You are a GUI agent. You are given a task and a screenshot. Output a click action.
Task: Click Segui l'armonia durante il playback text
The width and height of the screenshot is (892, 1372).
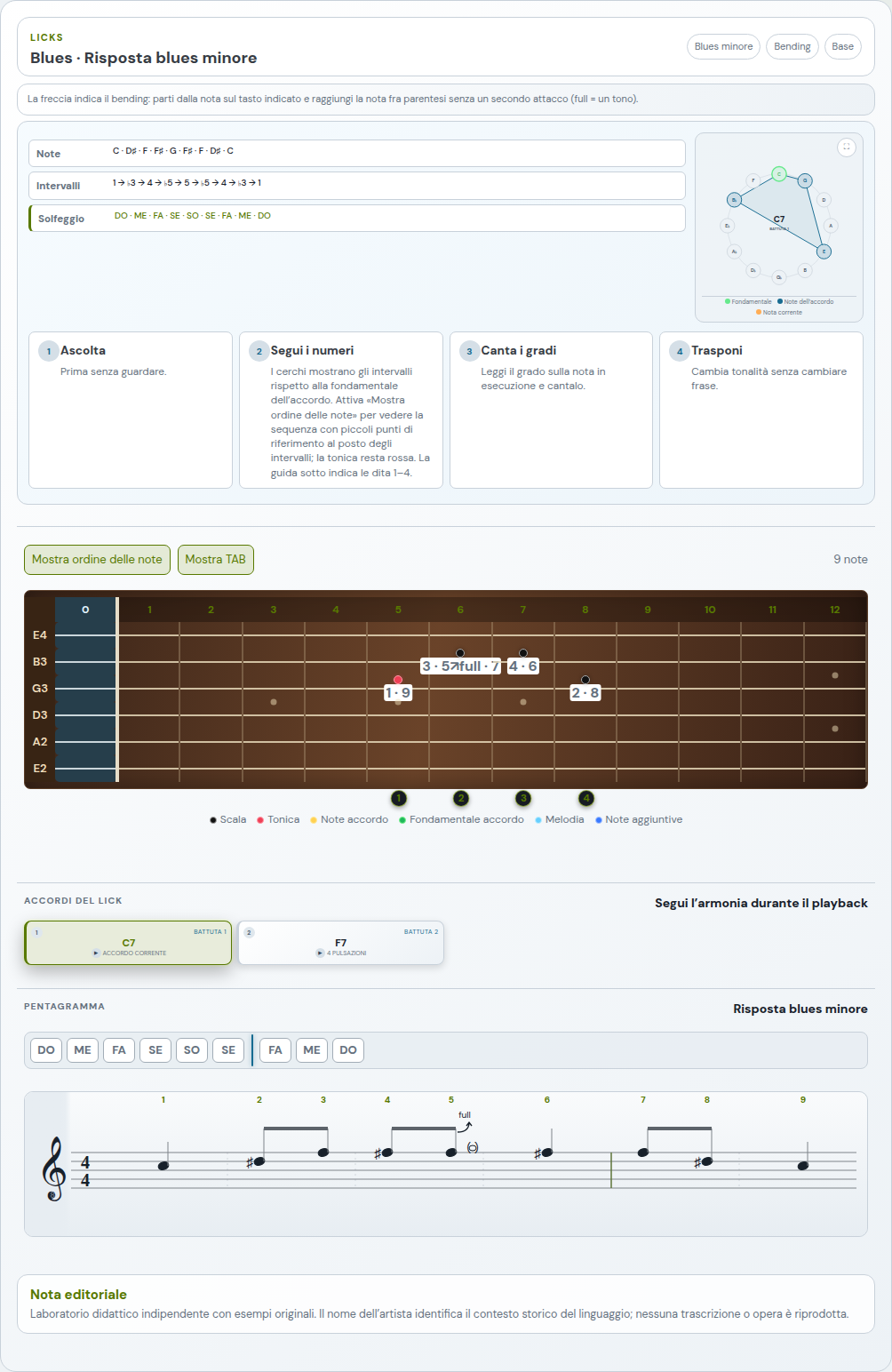tap(761, 903)
